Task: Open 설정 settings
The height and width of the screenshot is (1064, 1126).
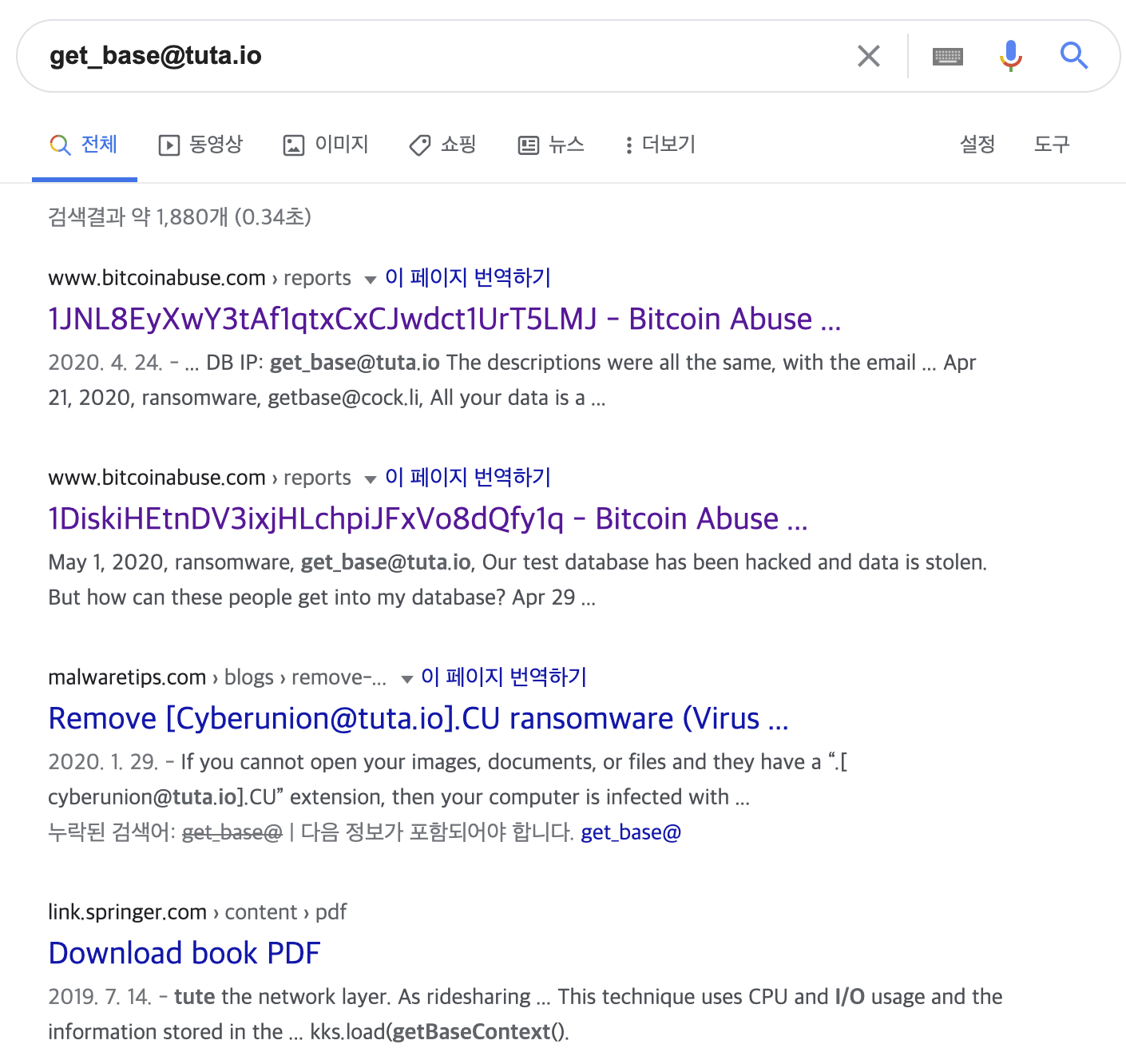Action: 977,145
